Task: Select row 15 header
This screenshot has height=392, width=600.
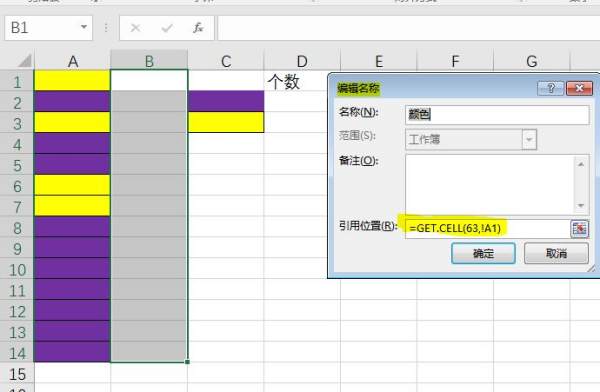Action: coord(17,374)
